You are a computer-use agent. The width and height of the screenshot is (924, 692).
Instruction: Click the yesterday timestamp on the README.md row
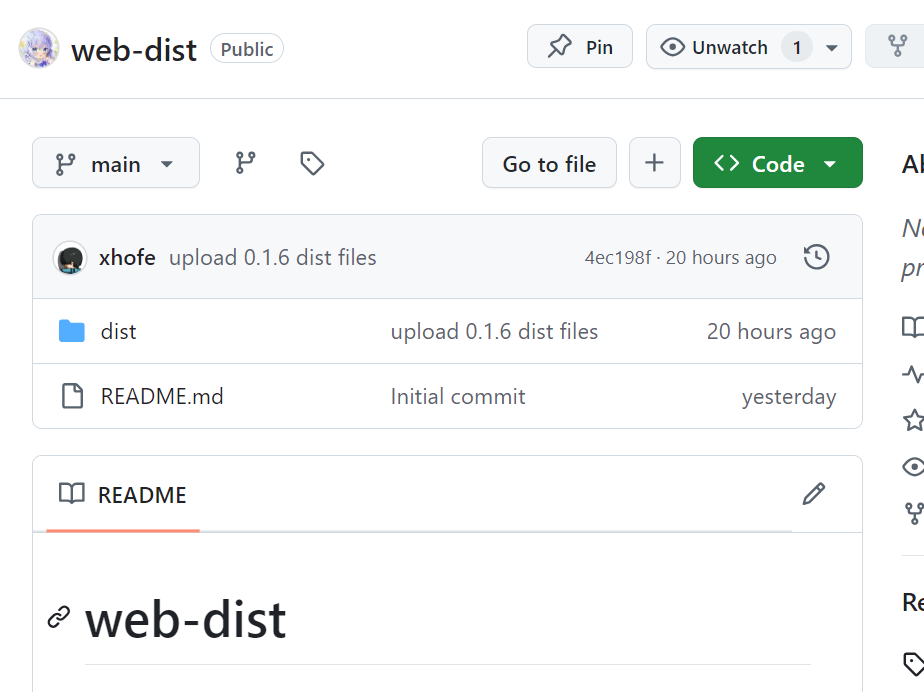coord(789,397)
